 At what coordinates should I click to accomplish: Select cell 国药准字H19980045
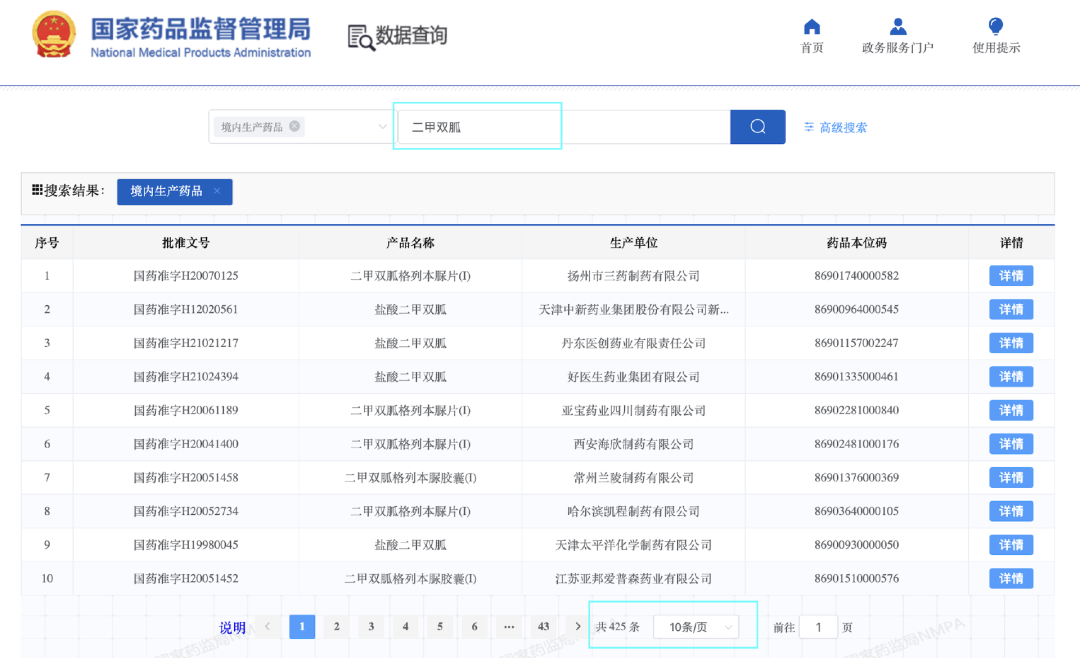click(x=186, y=545)
